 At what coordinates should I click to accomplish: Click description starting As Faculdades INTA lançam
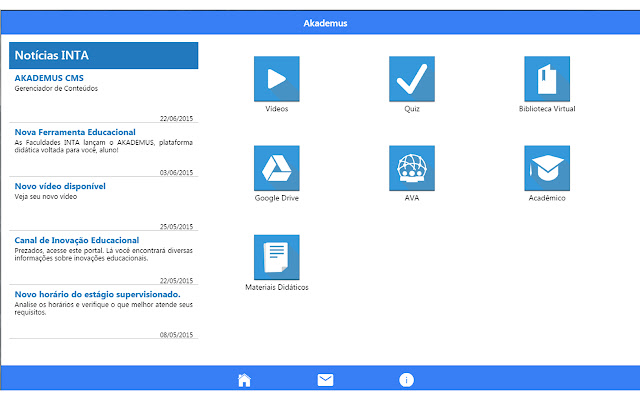104,146
